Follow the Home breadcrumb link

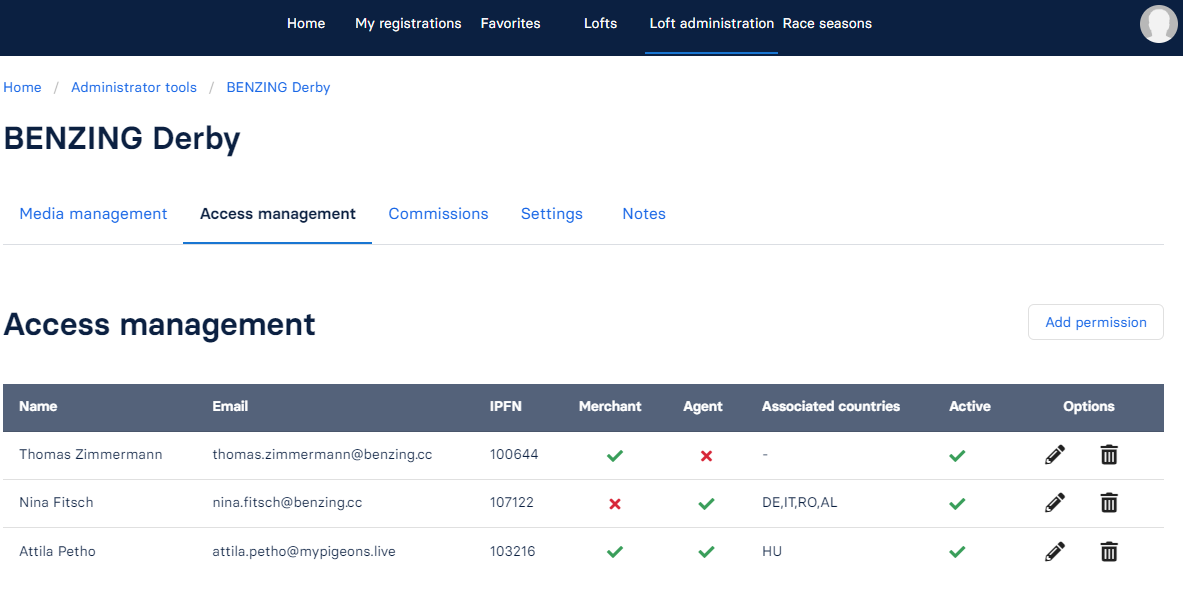coord(23,88)
